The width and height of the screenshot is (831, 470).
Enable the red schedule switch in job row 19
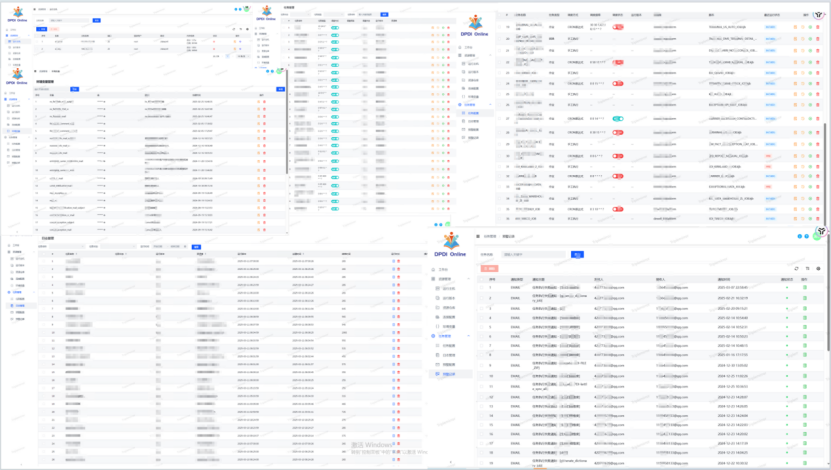tap(617, 27)
